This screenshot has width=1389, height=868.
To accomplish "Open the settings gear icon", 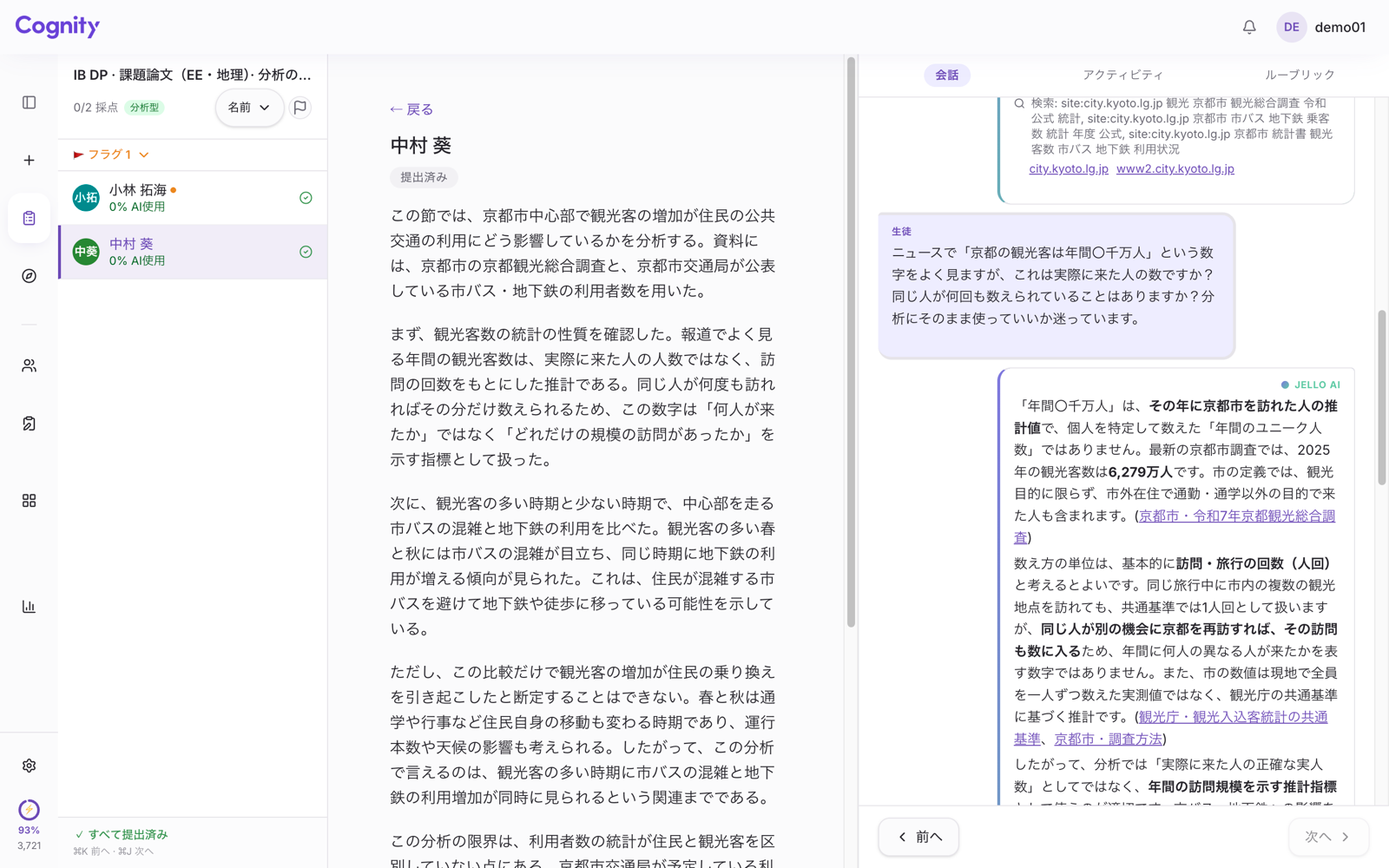I will click(x=29, y=766).
